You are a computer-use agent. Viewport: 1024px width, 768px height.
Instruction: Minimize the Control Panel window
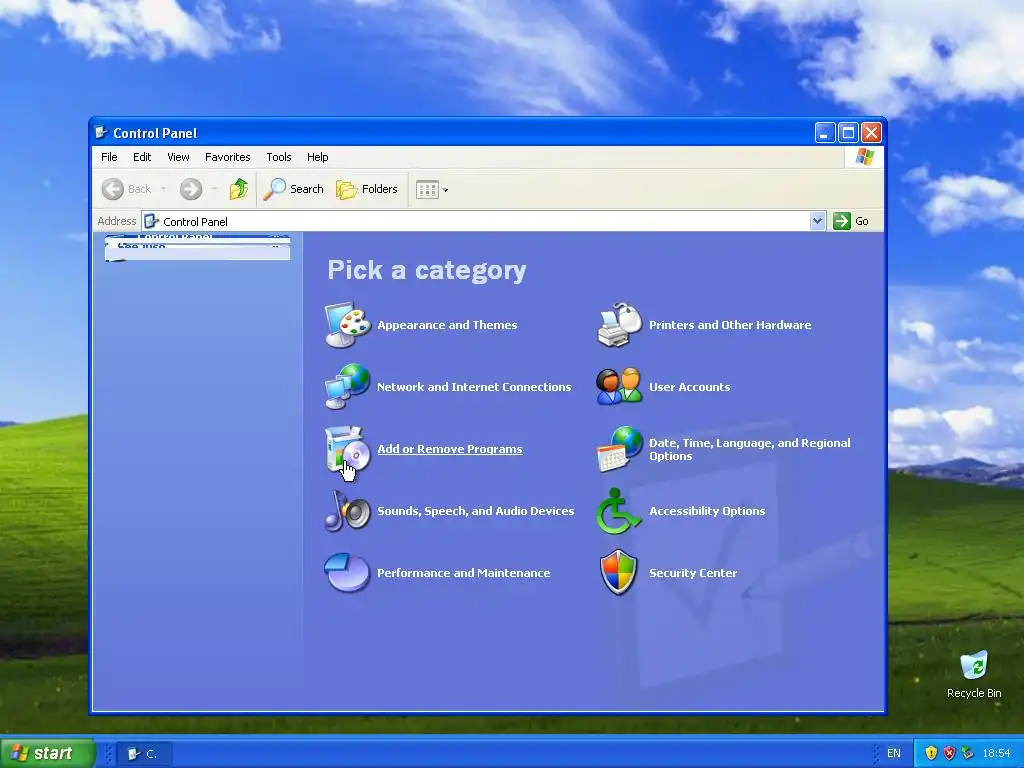(x=825, y=133)
